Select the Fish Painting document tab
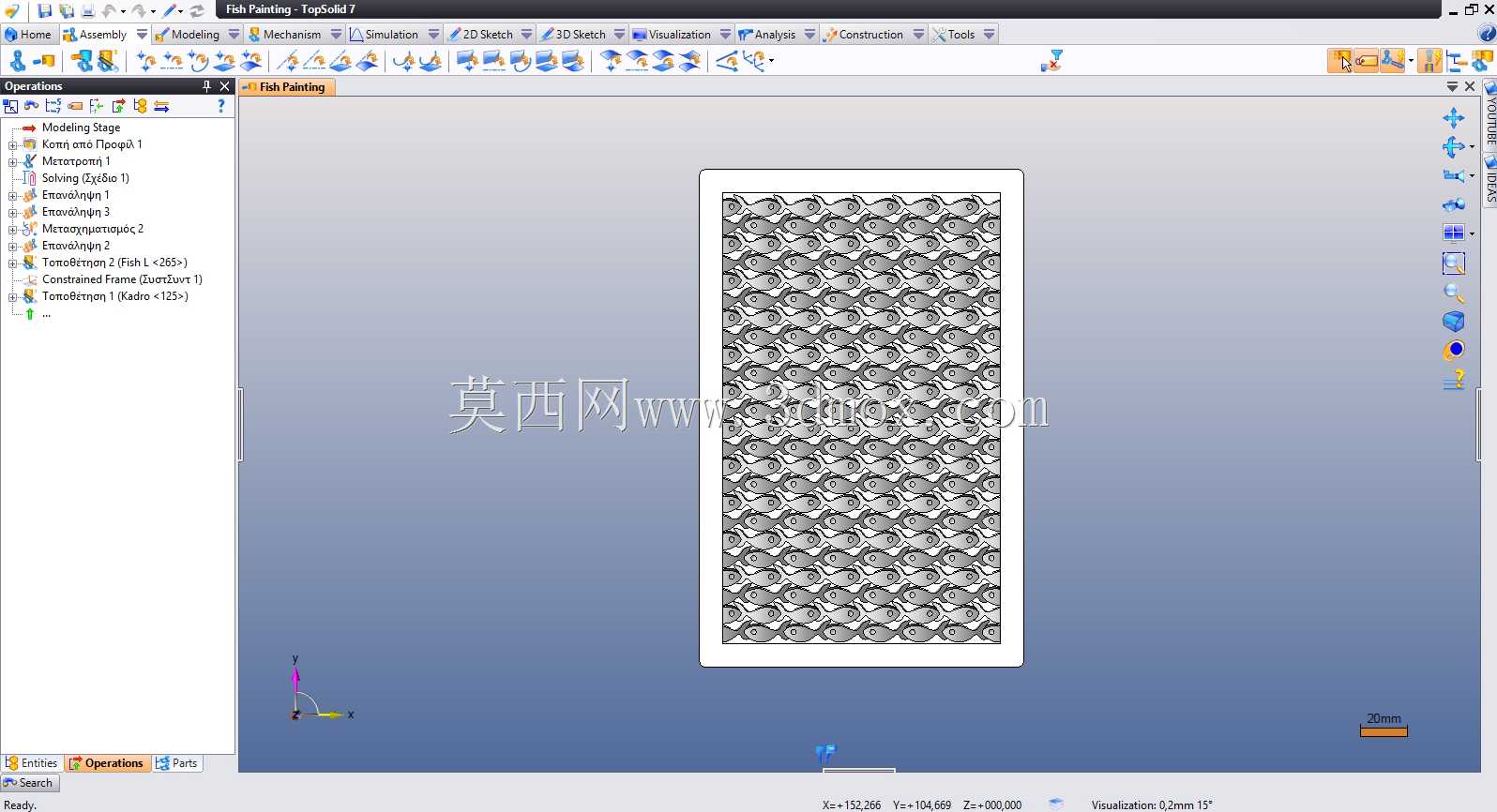This screenshot has height=812, width=1497. (x=285, y=87)
